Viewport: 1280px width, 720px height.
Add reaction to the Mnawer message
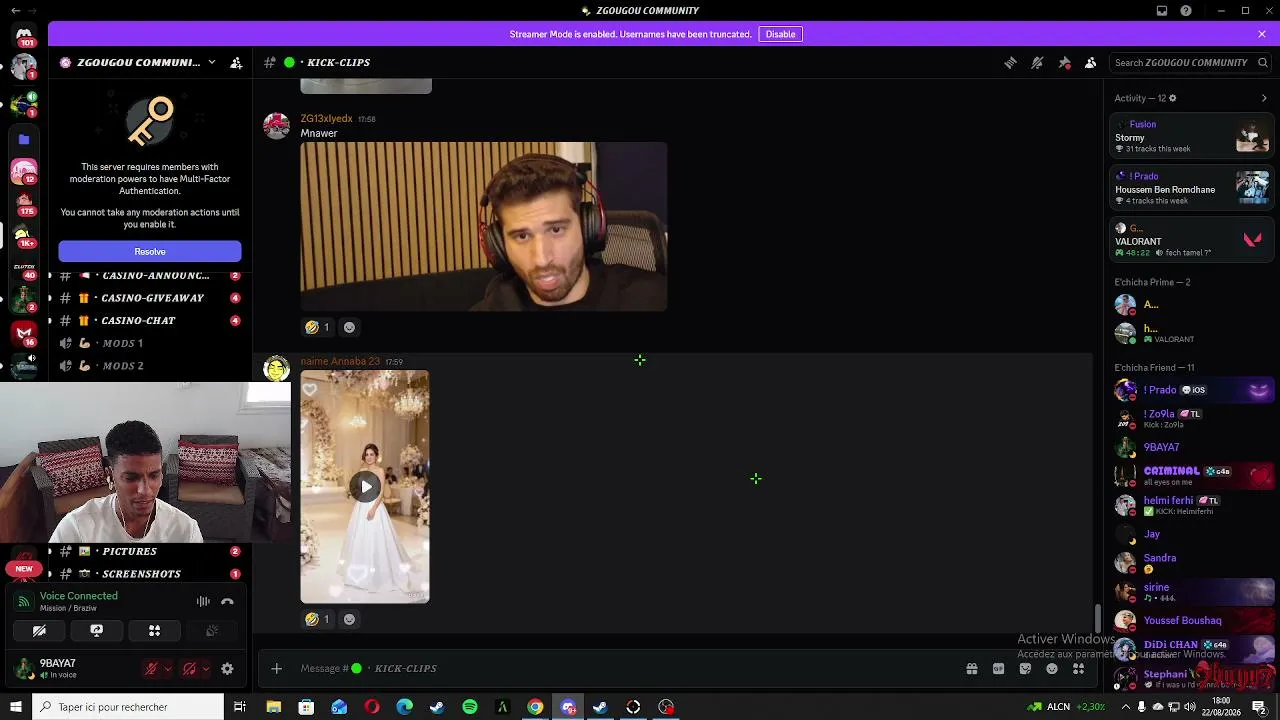click(x=349, y=327)
